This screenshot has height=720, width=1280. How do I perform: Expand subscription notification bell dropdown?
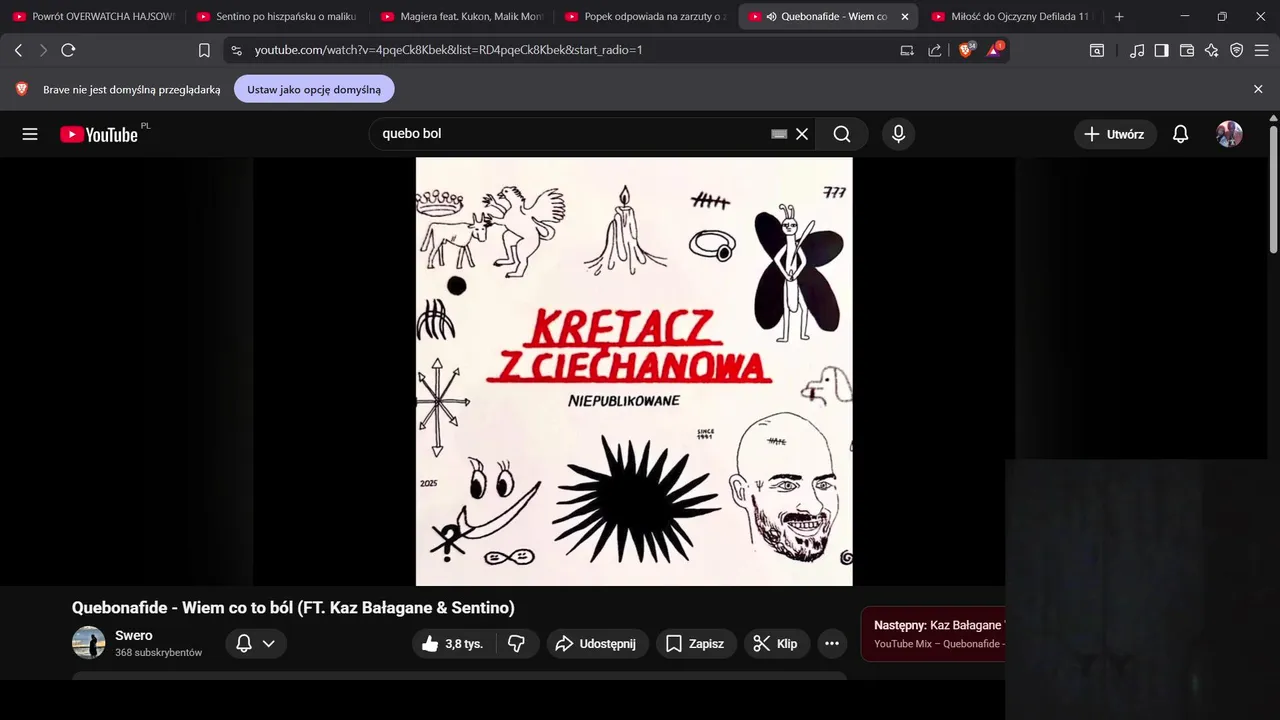coord(256,644)
